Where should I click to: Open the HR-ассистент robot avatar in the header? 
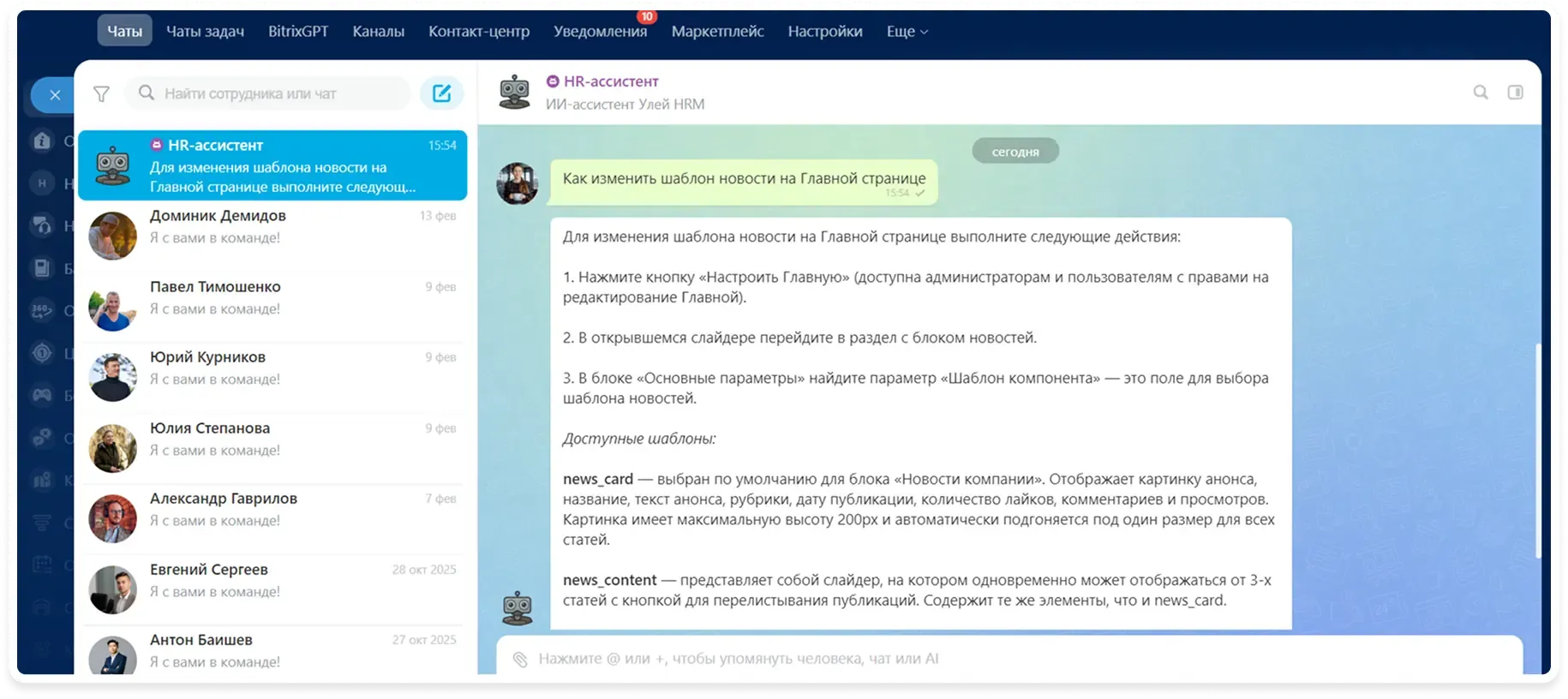pos(515,92)
